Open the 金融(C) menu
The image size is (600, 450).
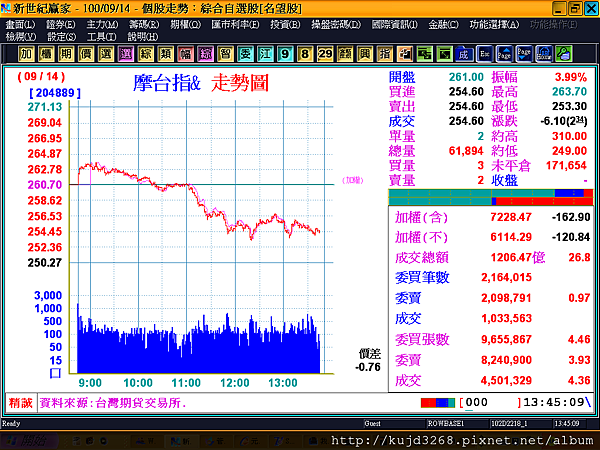pyautogui.click(x=443, y=24)
